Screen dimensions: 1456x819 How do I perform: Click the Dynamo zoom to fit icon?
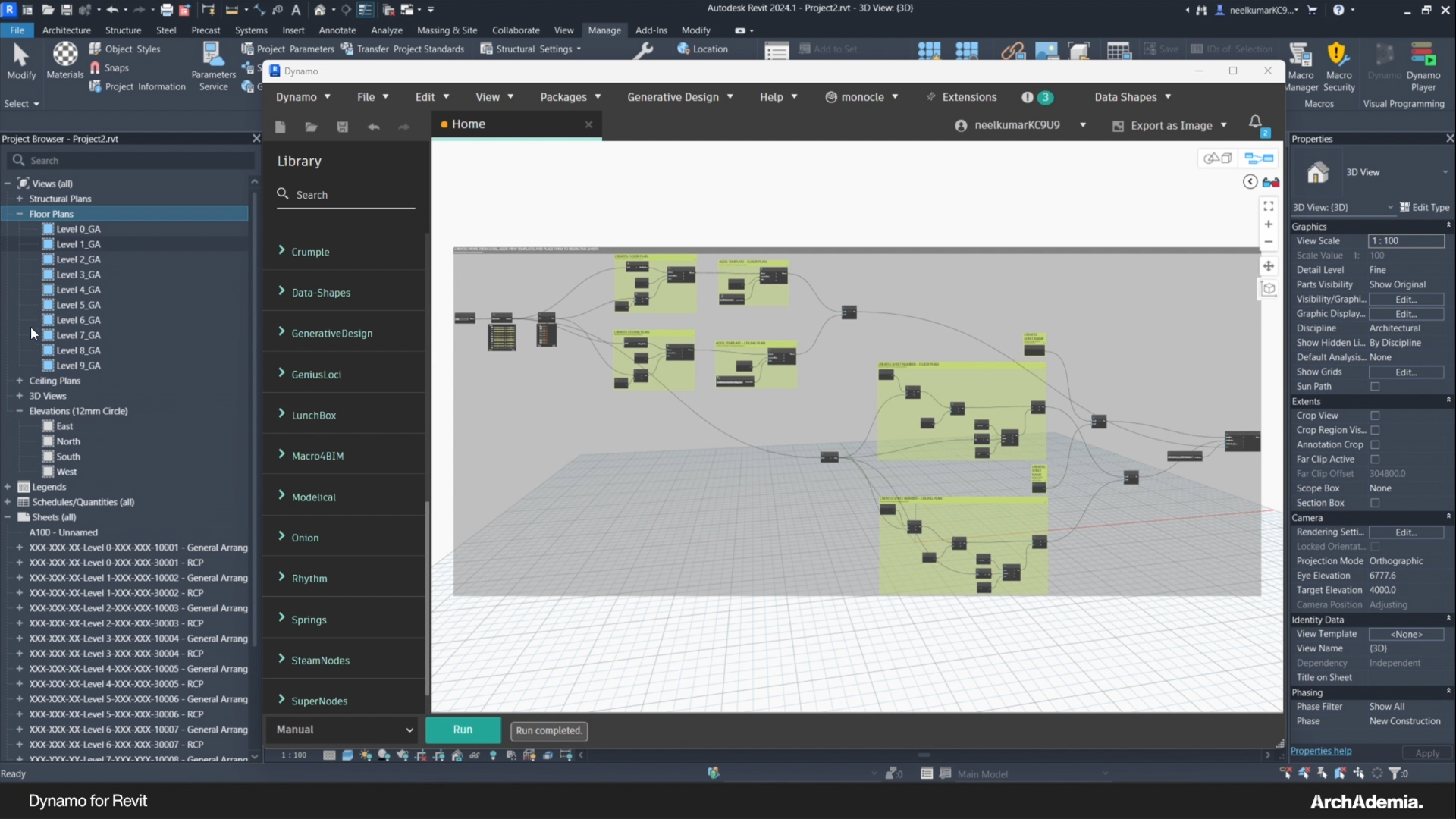tap(1268, 206)
